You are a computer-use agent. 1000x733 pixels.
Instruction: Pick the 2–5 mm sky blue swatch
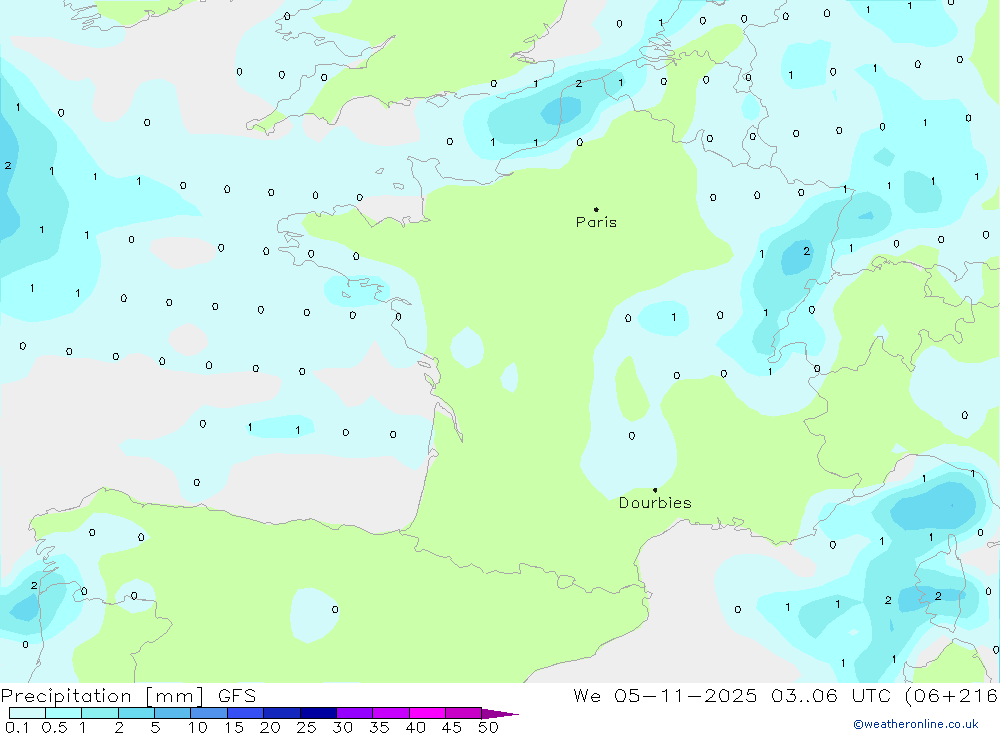pyautogui.click(x=136, y=713)
